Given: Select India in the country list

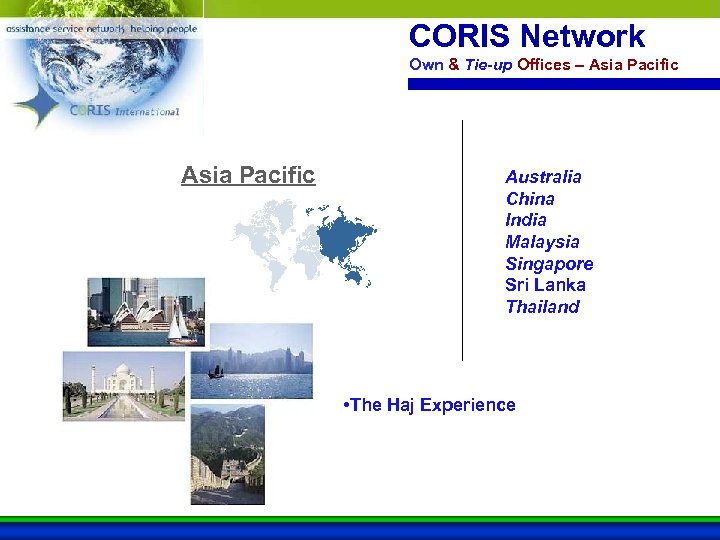Looking at the screenshot, I should (526, 220).
